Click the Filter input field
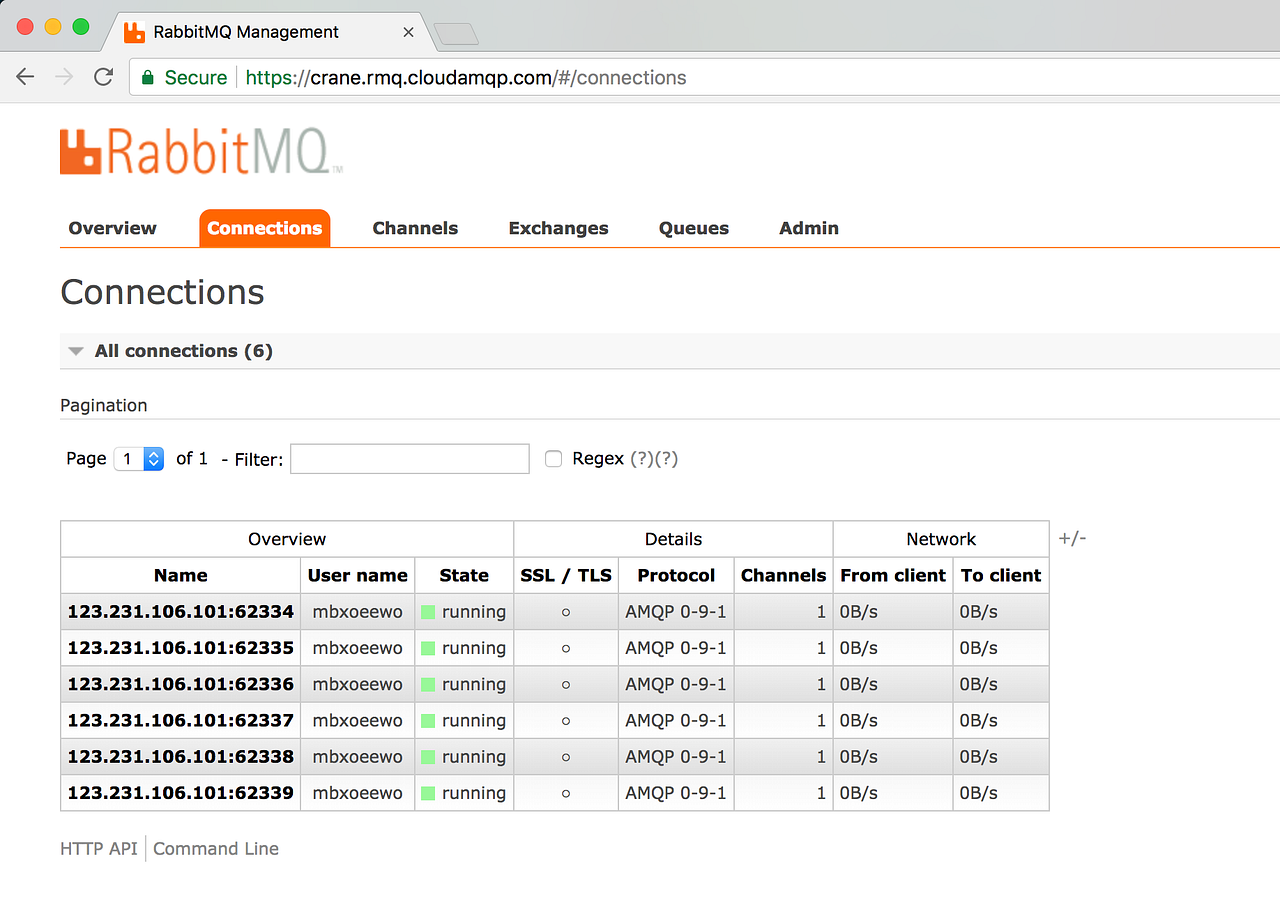 pos(409,458)
